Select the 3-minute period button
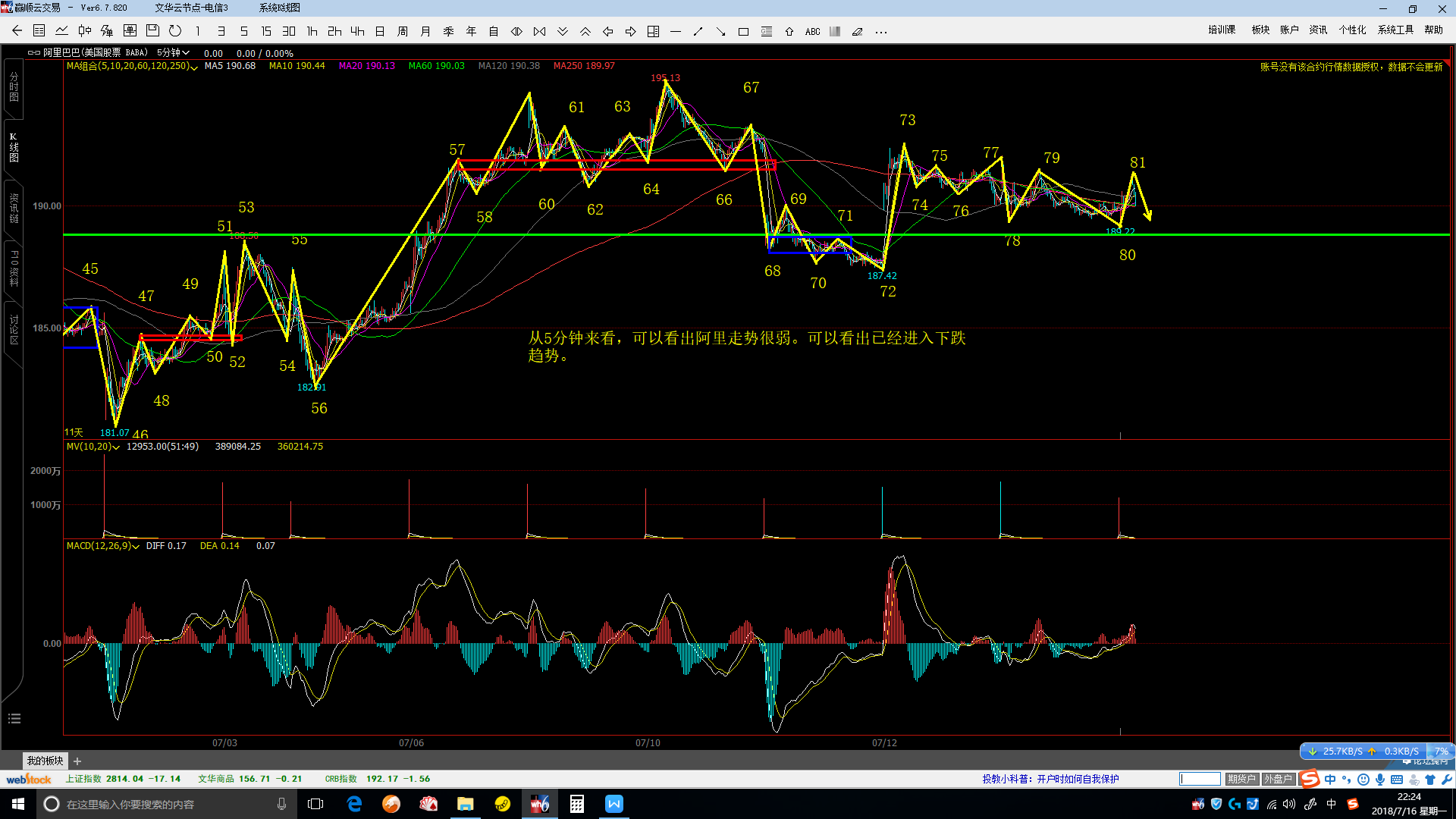 click(221, 31)
